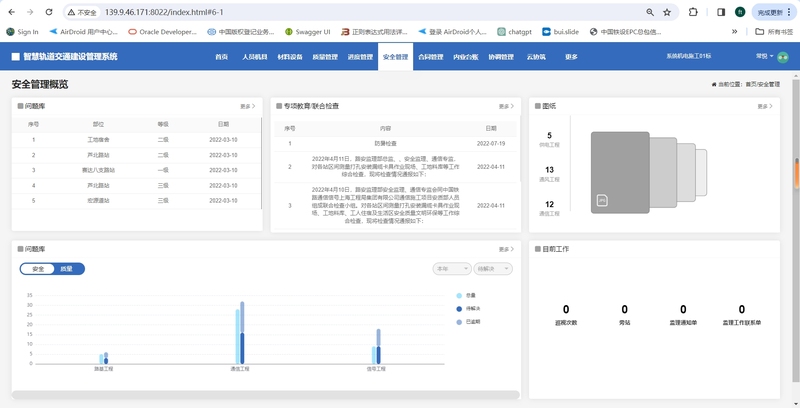Open the Swagger UI bookmark
800x408 pixels.
(x=307, y=32)
